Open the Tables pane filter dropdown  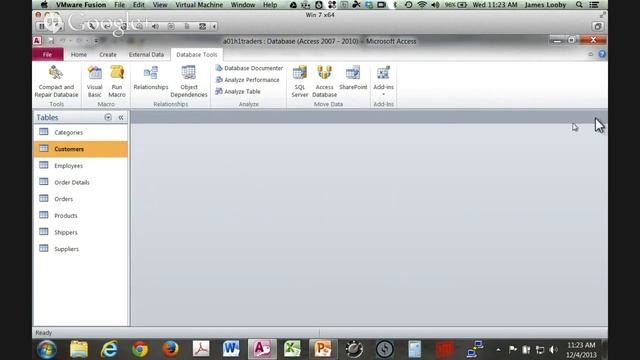click(x=108, y=117)
